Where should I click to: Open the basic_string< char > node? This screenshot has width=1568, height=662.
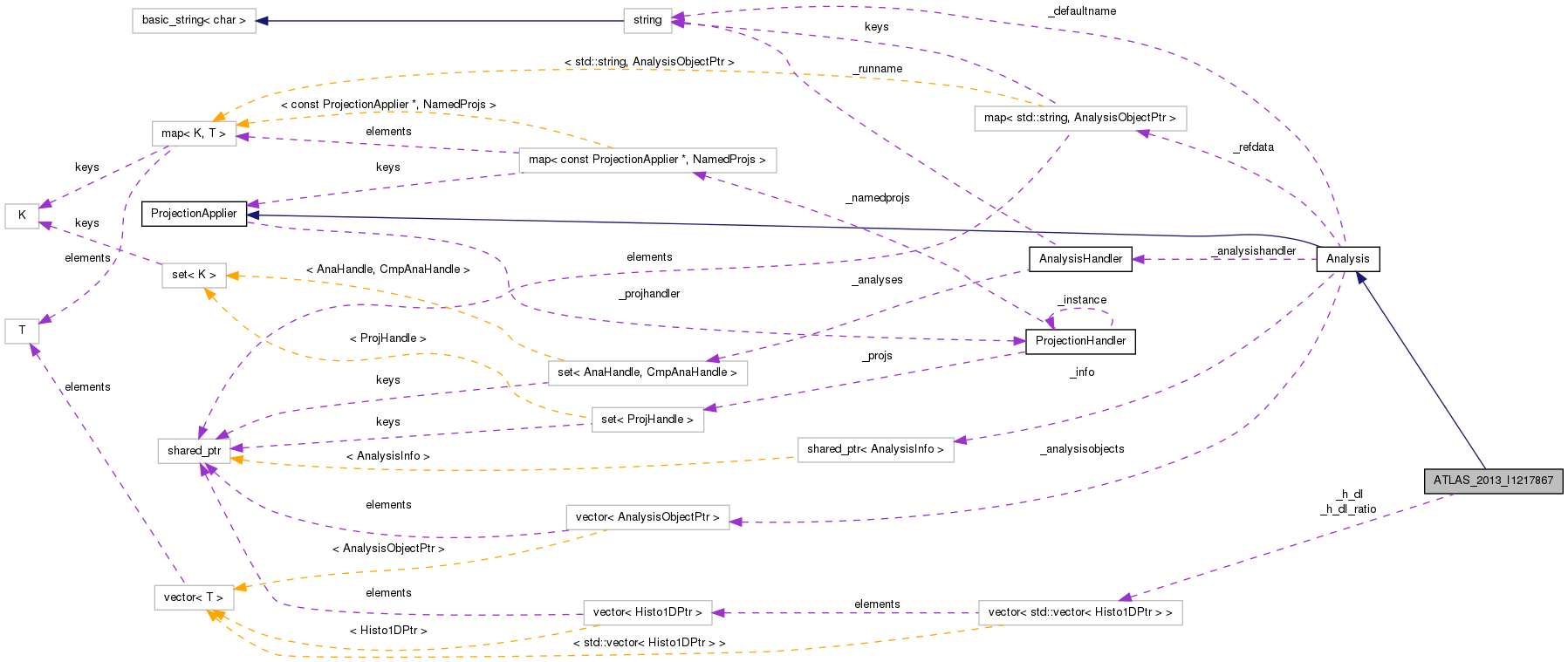[194, 20]
